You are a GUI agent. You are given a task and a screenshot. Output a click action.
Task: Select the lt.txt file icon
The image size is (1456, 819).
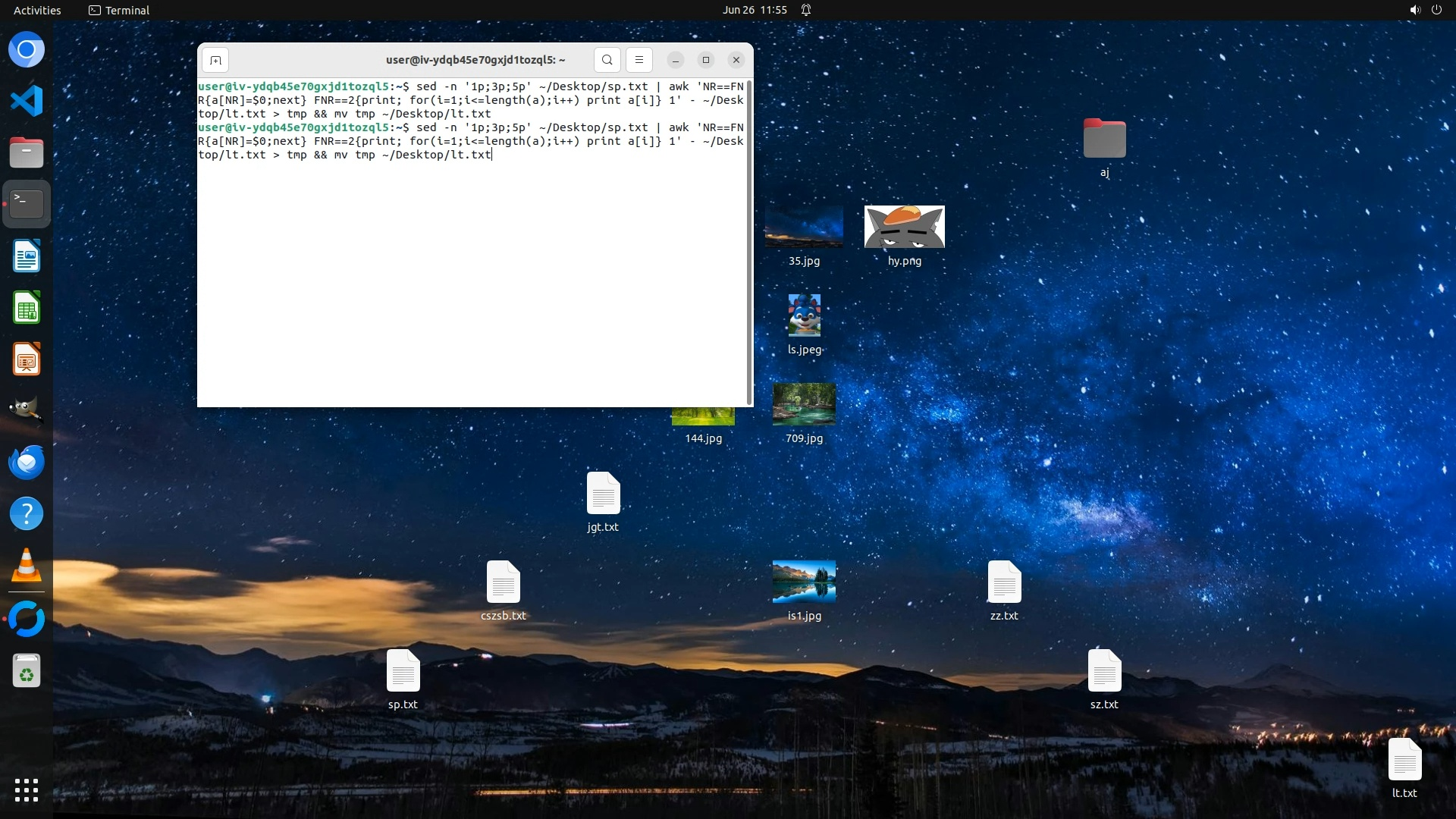point(1404,760)
